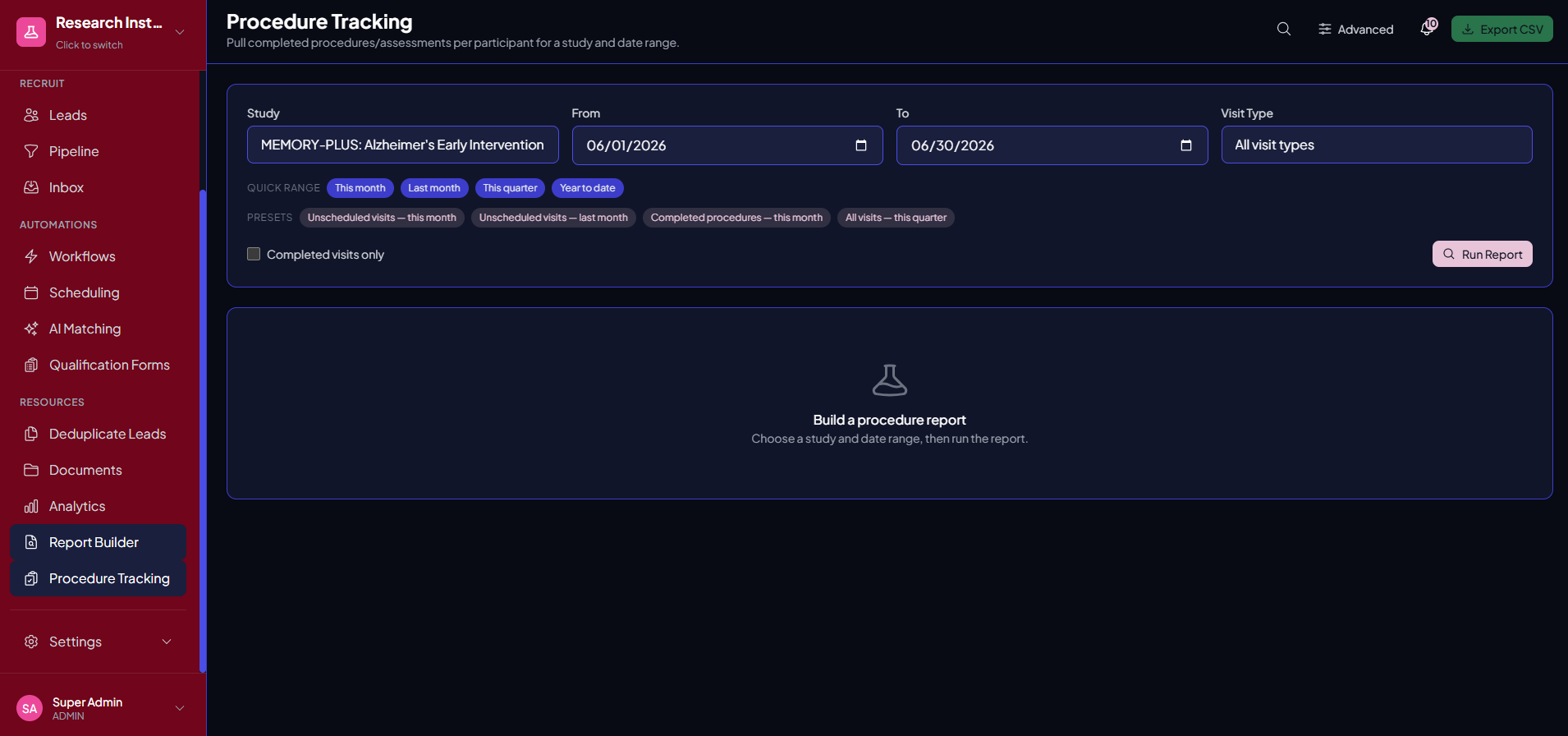Click the Deduplicate Leads copy icon
Viewport: 1568px width, 736px height.
[31, 434]
